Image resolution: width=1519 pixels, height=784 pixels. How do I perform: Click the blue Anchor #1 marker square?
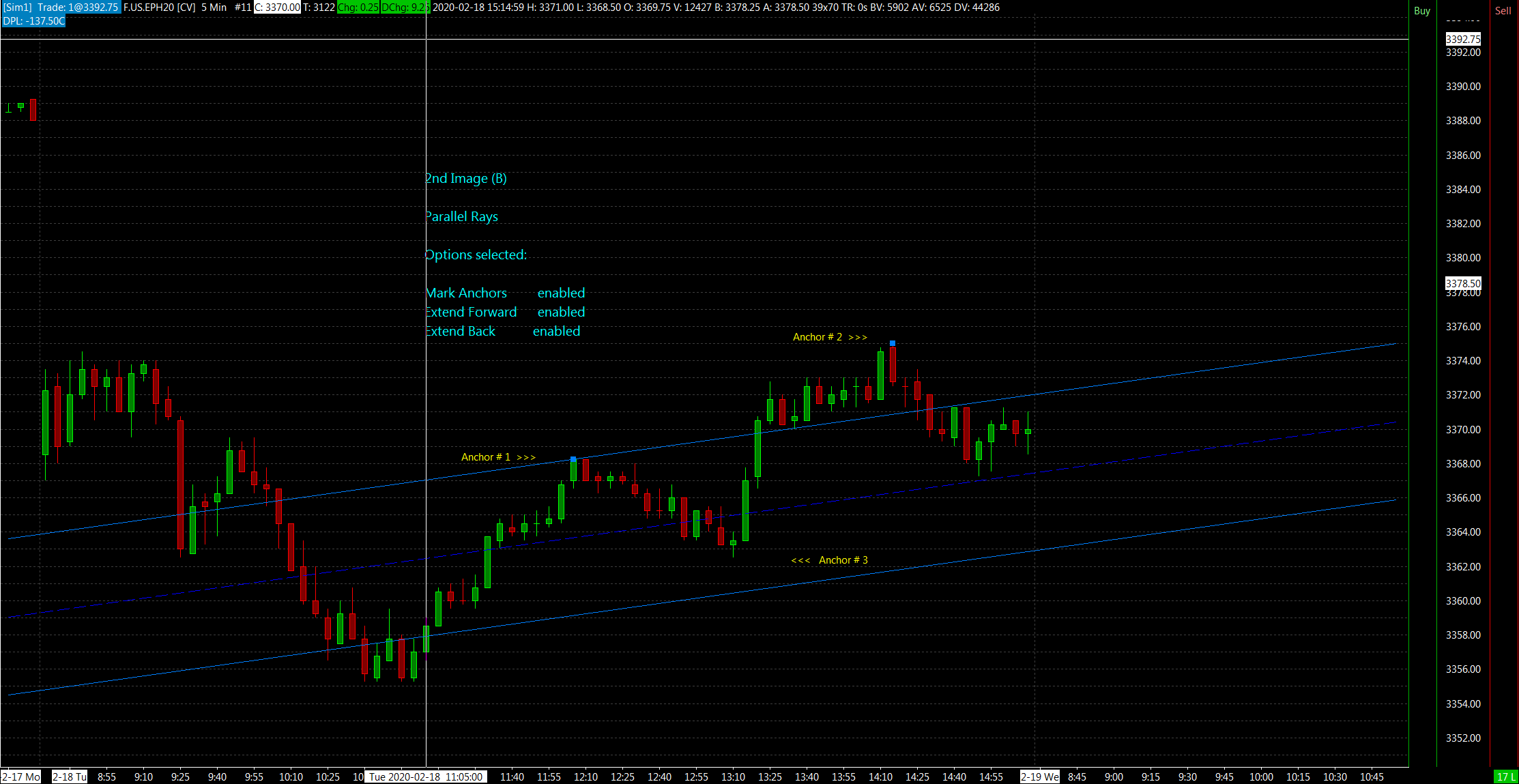573,459
